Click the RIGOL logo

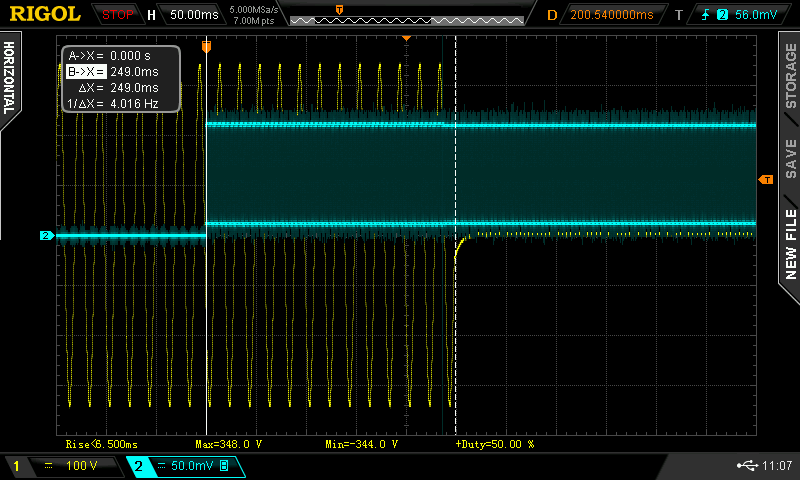[x=45, y=14]
